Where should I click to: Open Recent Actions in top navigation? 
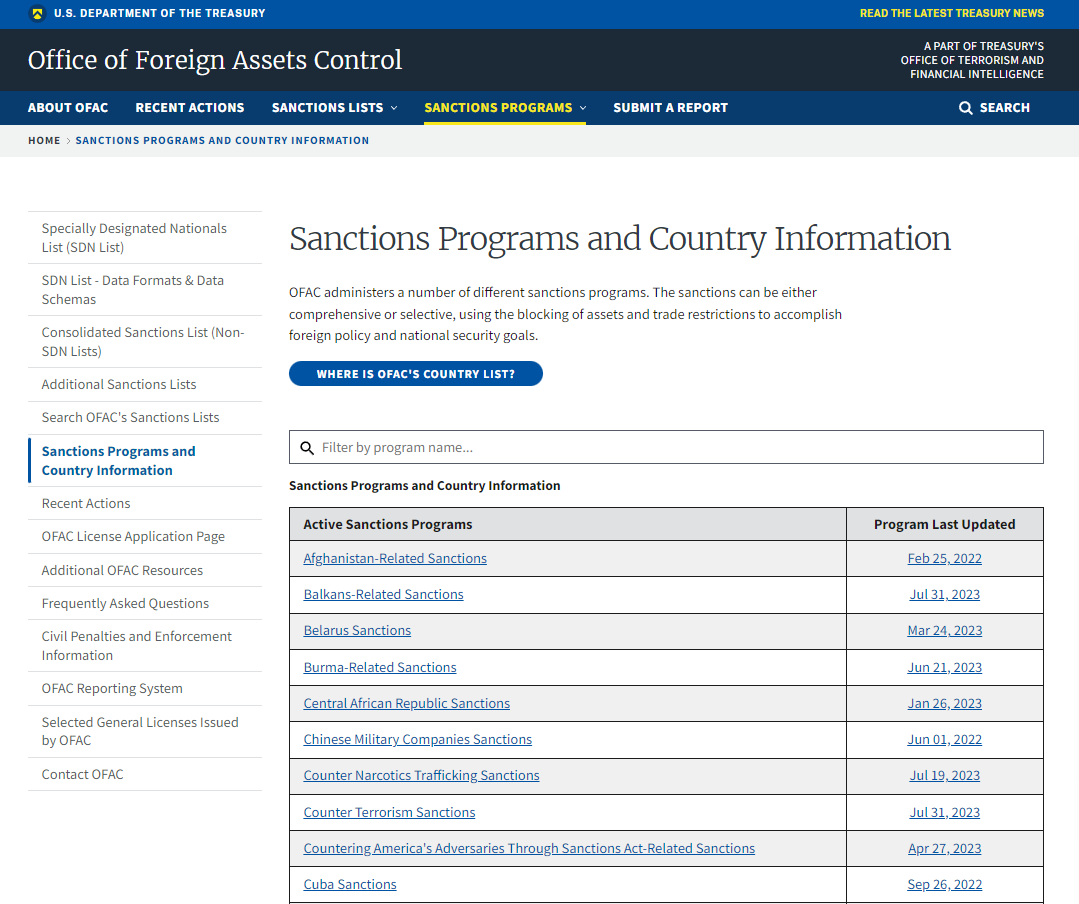click(190, 108)
